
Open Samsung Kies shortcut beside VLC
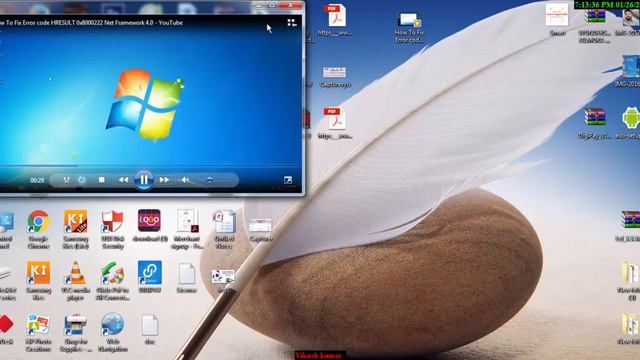[x=38, y=280]
